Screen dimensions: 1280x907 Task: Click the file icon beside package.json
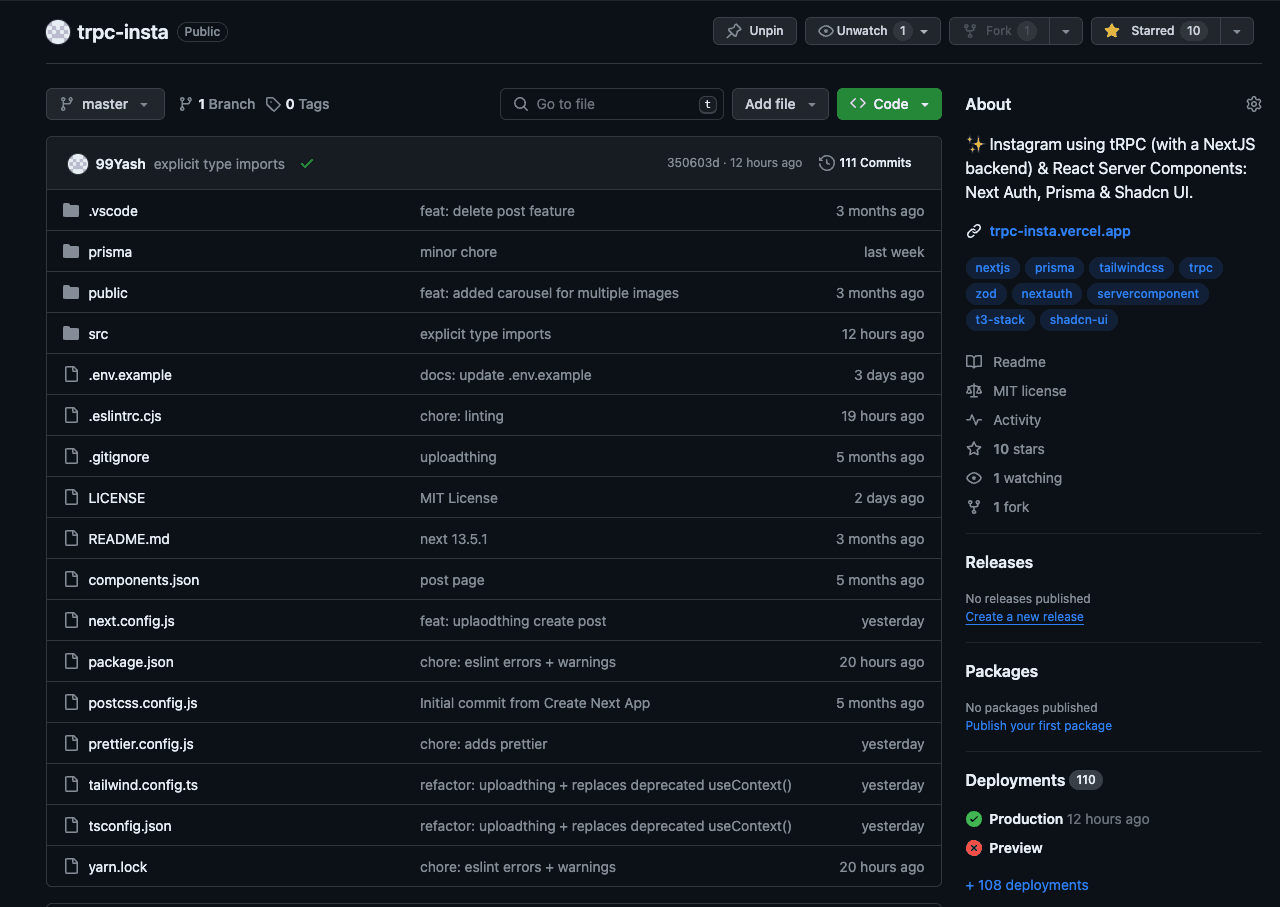tap(71, 662)
